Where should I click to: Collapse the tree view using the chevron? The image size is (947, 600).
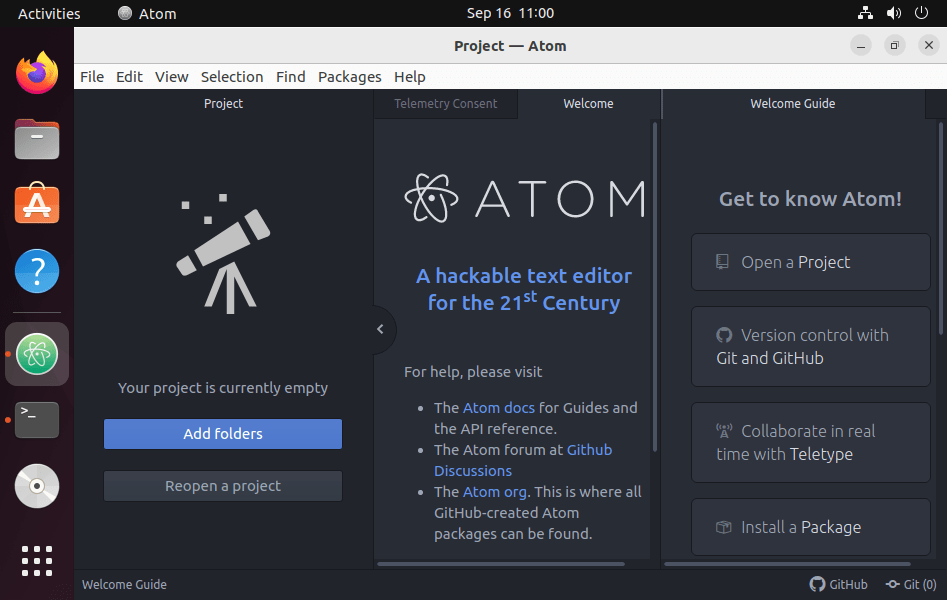[x=380, y=329]
